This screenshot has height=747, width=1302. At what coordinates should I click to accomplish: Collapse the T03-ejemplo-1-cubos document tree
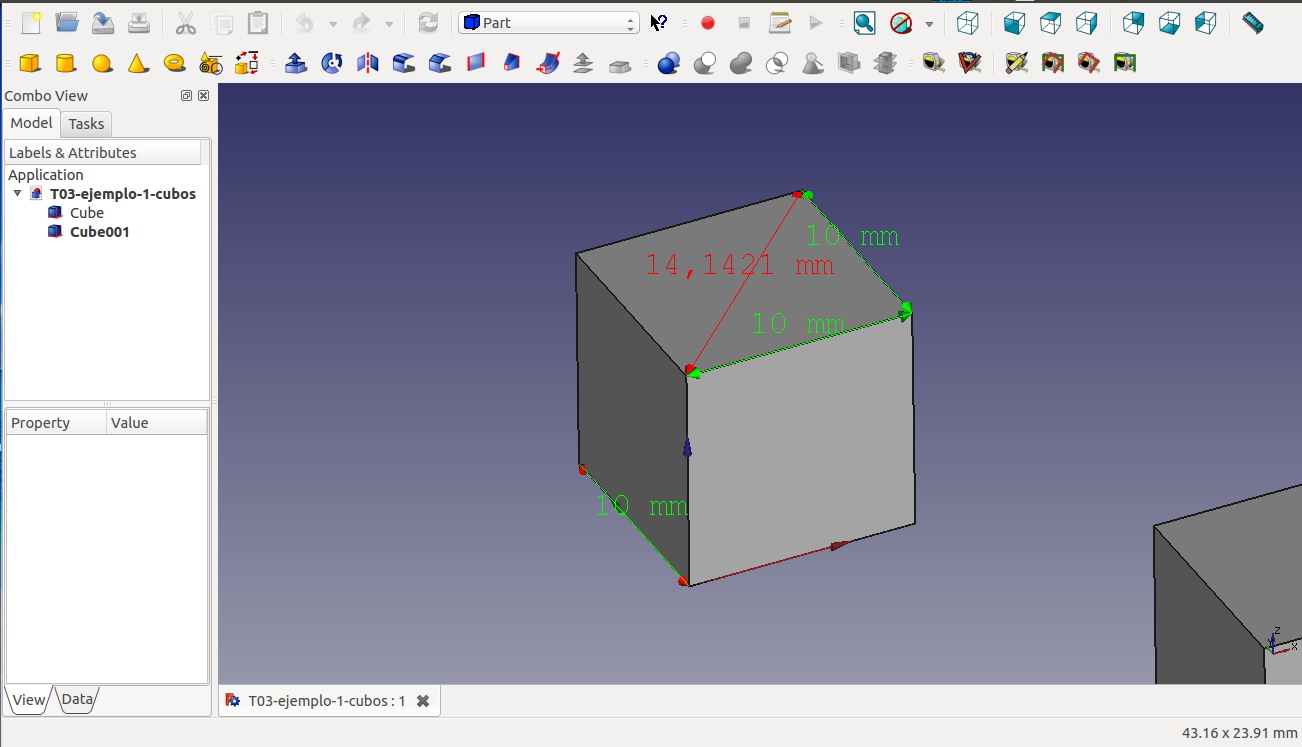coord(18,194)
